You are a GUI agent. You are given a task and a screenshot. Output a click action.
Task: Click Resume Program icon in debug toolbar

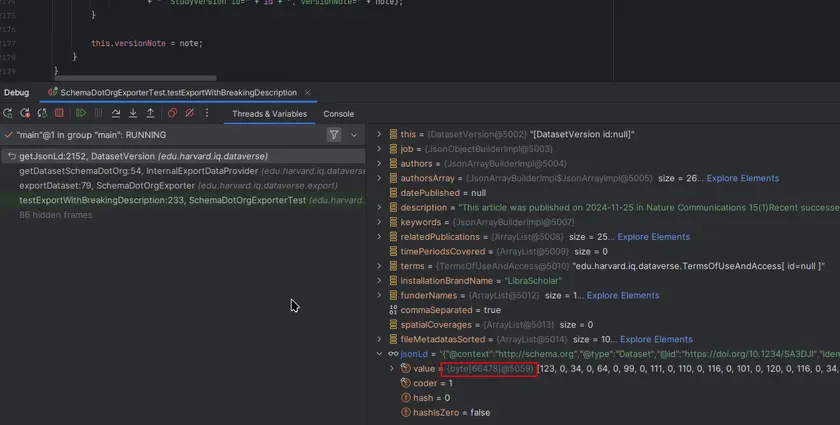point(81,114)
